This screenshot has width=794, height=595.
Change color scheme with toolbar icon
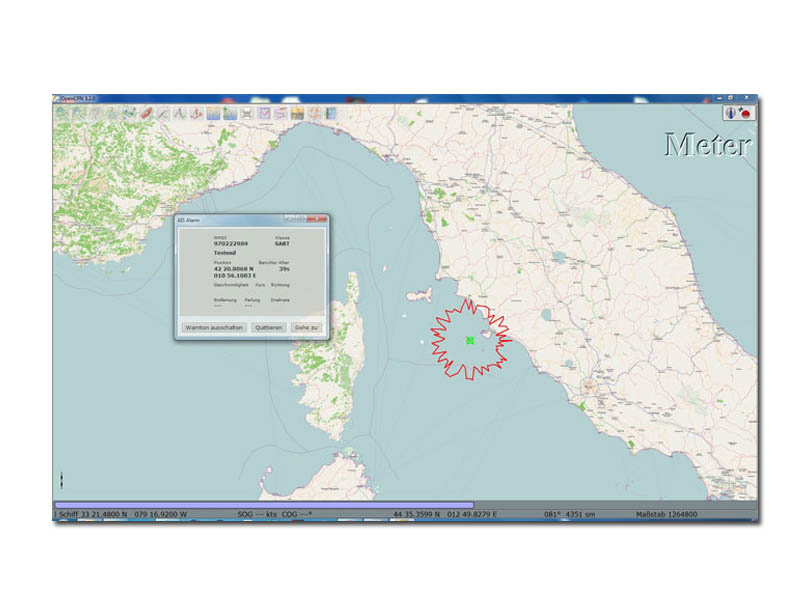298,113
